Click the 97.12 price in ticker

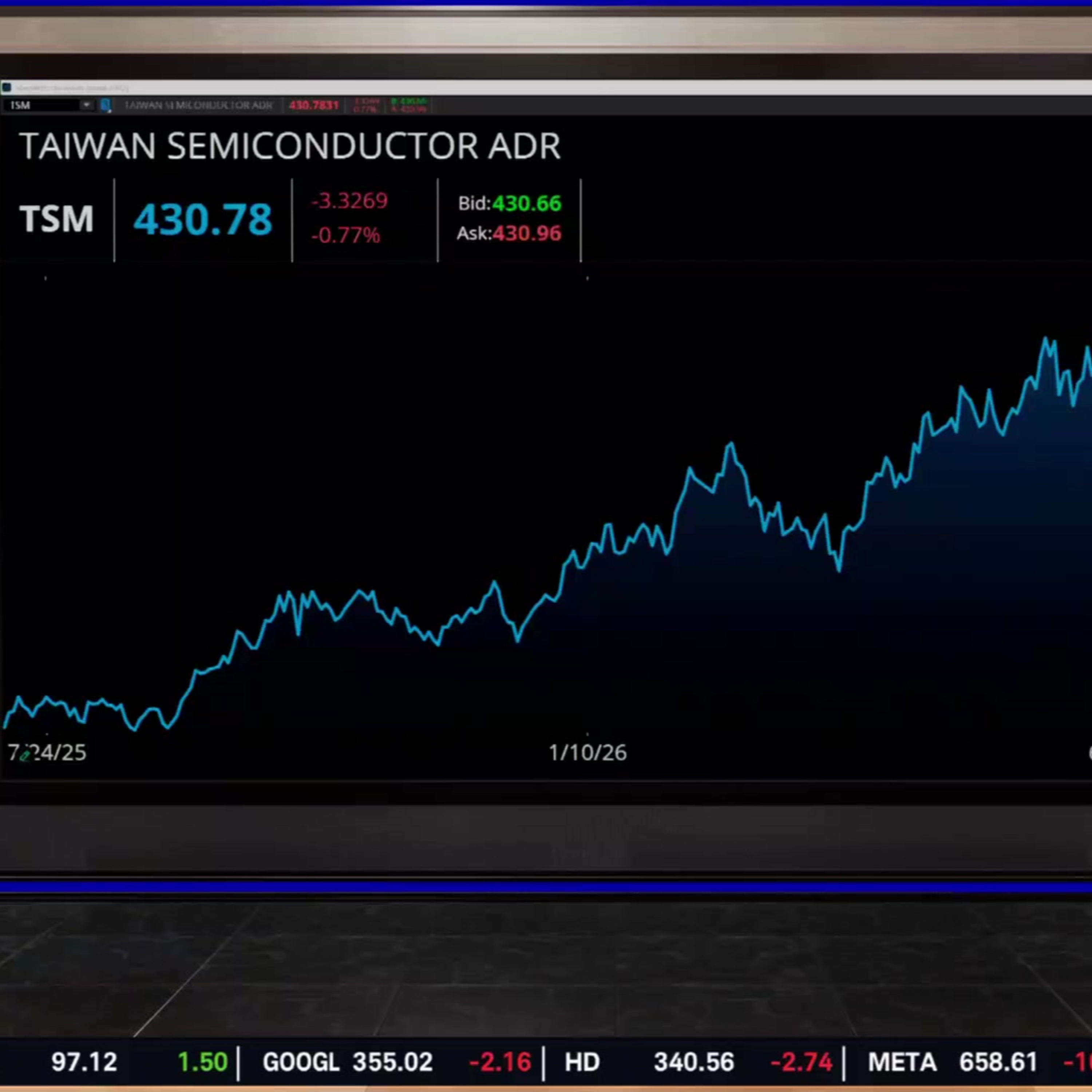pos(84,1063)
